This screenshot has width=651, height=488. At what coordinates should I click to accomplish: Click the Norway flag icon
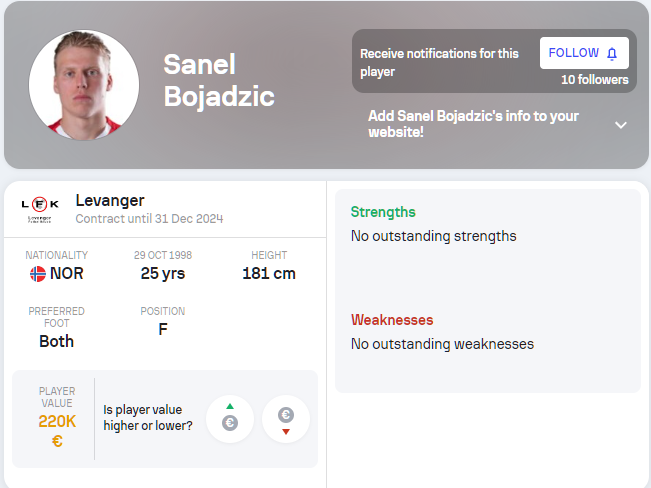click(x=38, y=274)
